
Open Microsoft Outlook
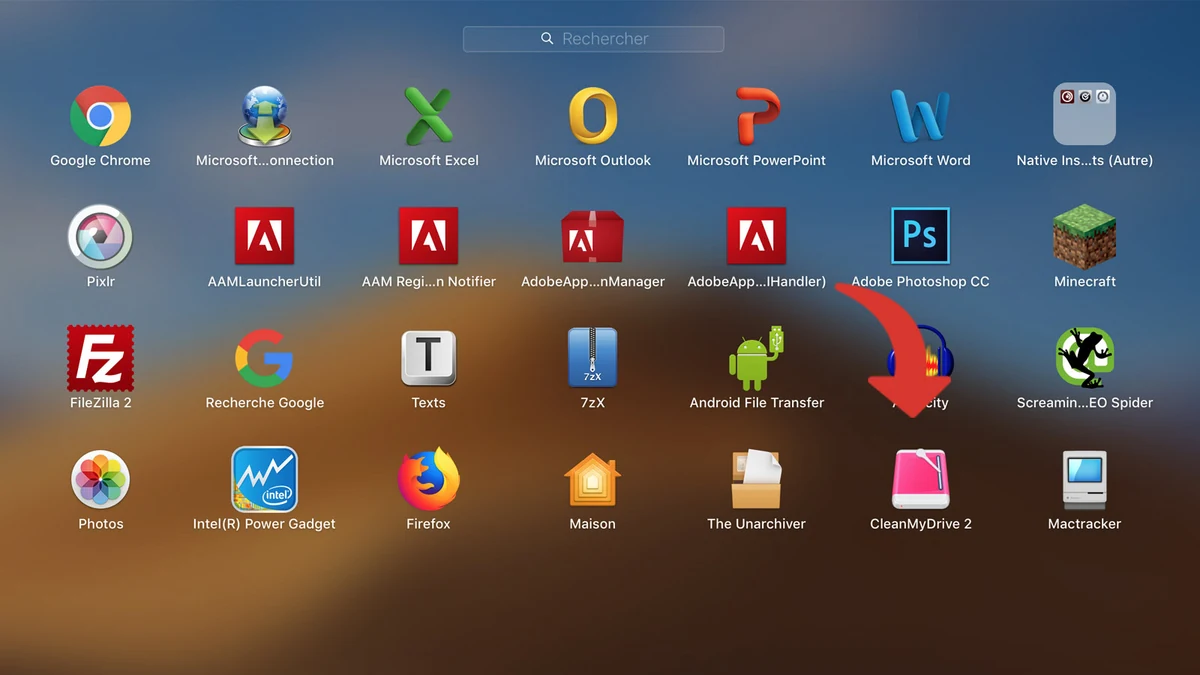point(592,113)
